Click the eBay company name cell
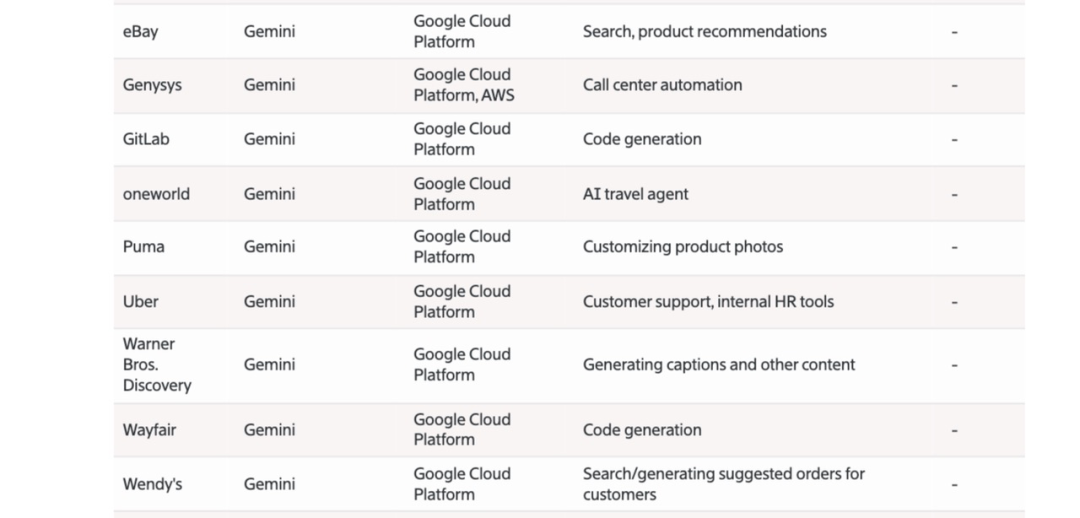This screenshot has width=1080, height=518. (x=140, y=32)
